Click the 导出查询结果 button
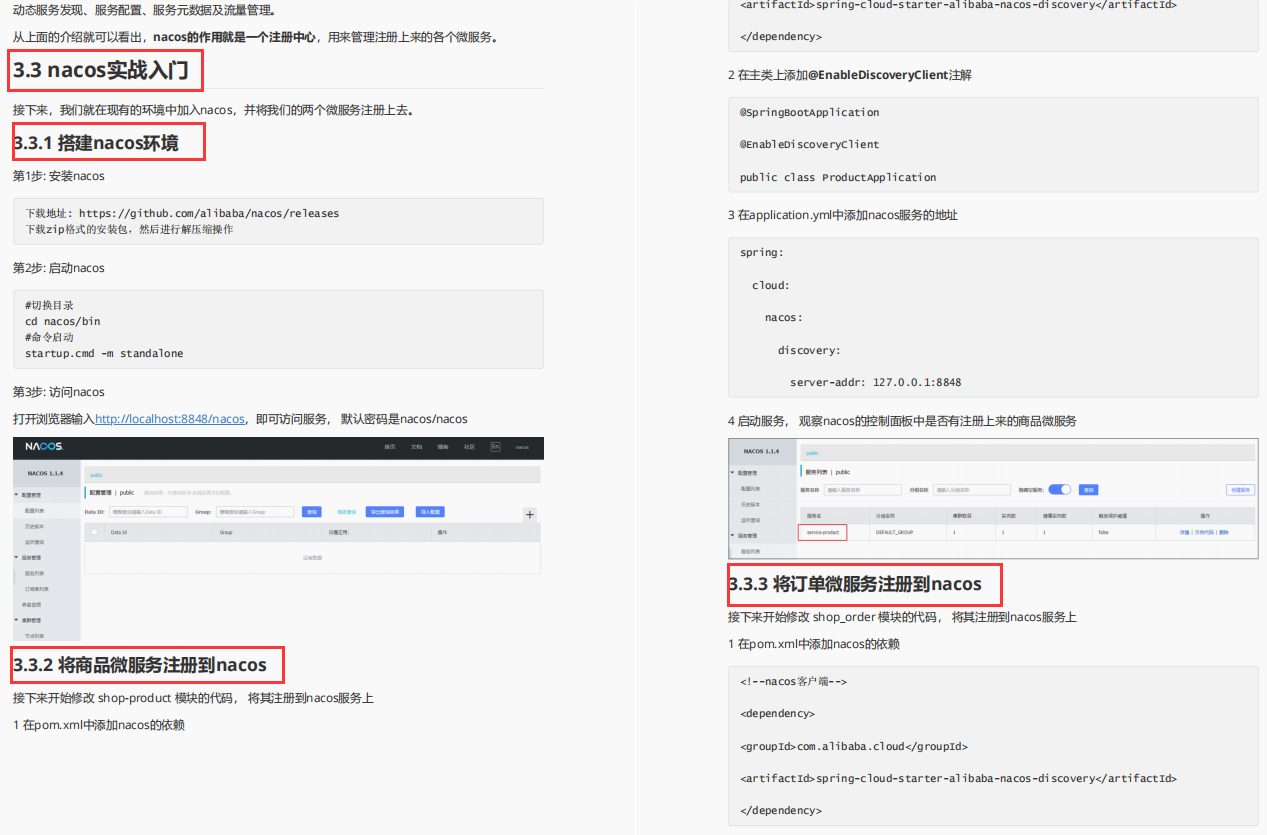Image resolution: width=1267 pixels, height=835 pixels. pyautogui.click(x=385, y=512)
